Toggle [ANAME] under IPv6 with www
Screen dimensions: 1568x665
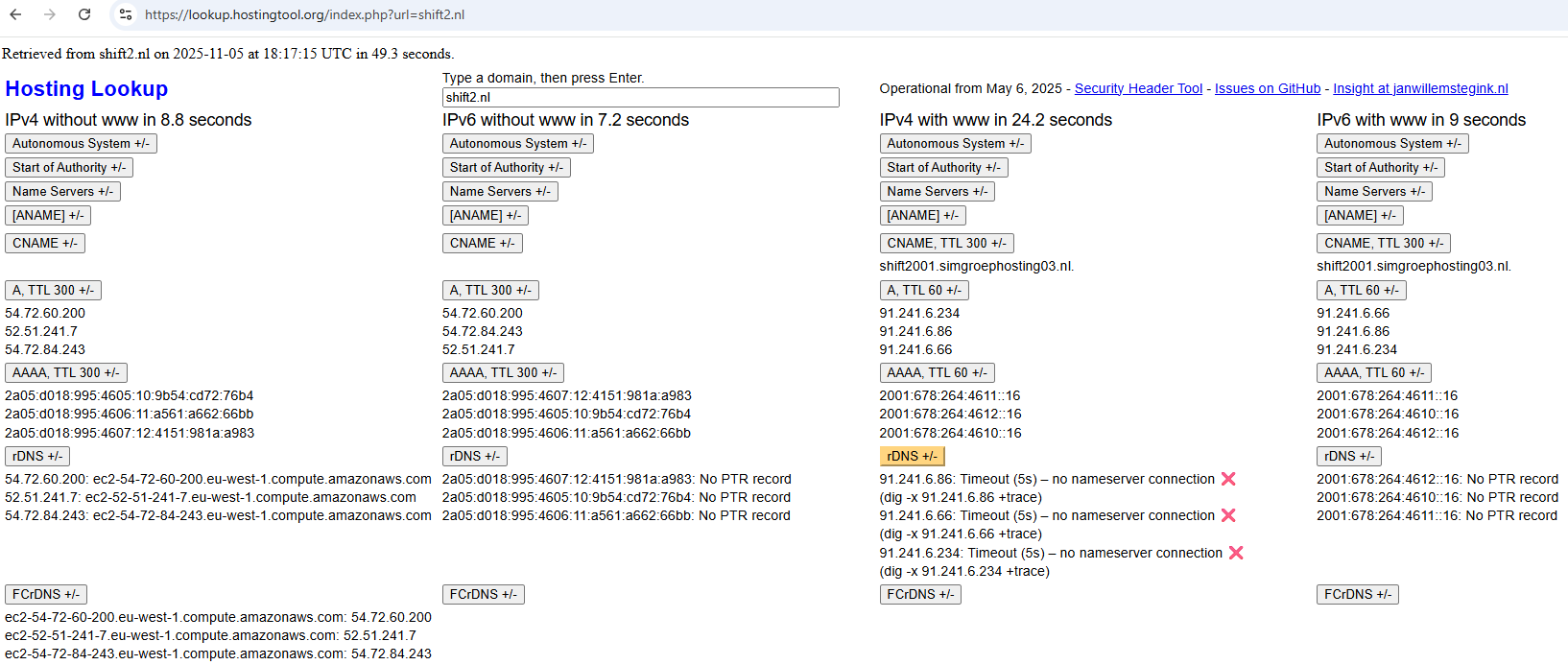tap(1360, 215)
